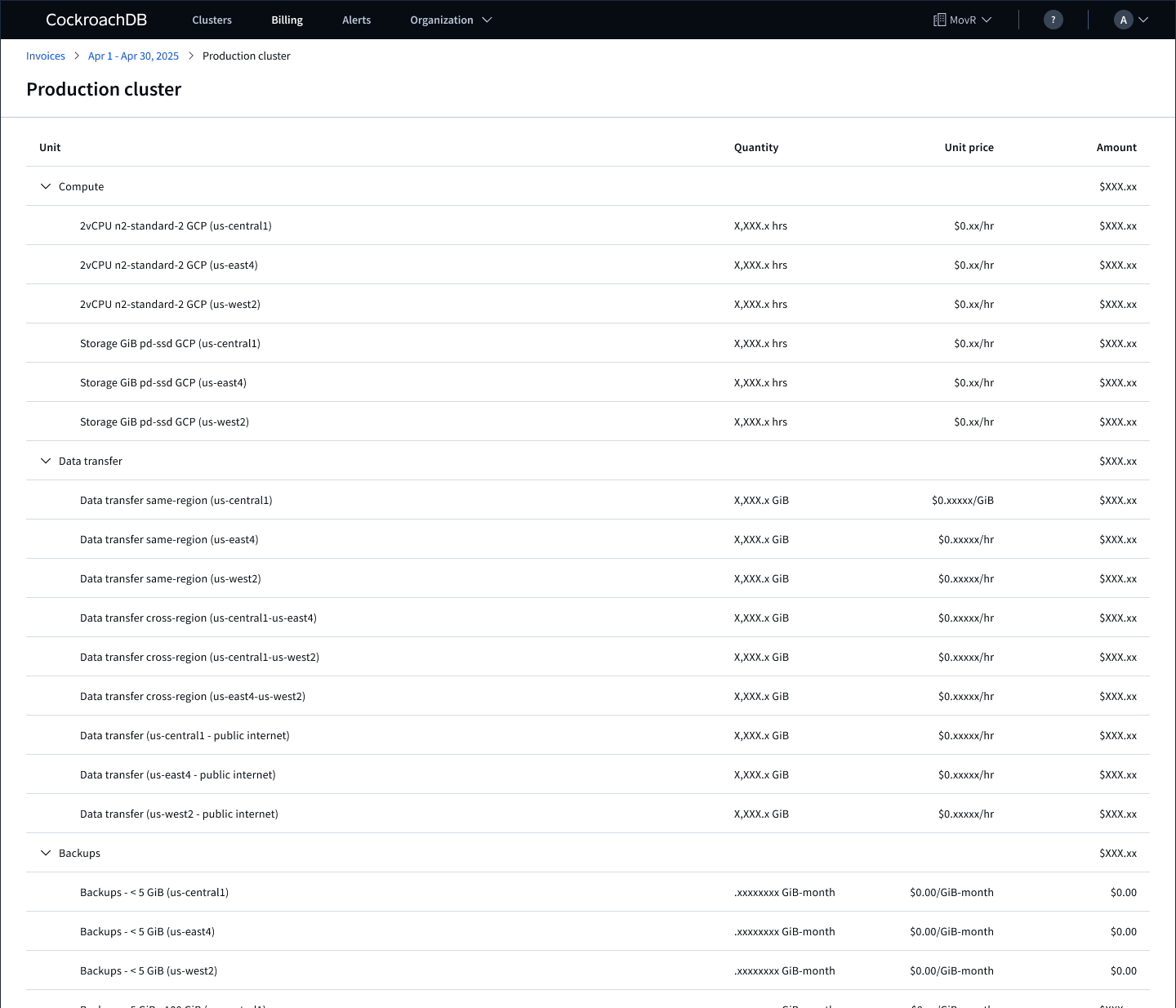
Task: Click Backups - < 5 GiB (us-east4)
Action: (147, 931)
